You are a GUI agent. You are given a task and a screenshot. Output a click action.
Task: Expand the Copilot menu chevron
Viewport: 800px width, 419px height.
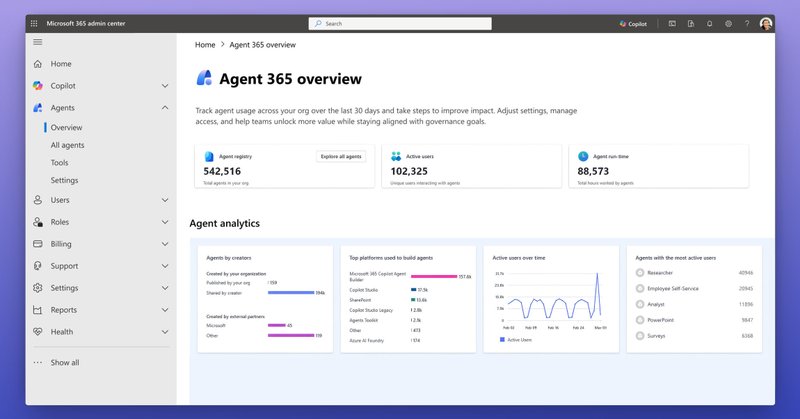coord(165,86)
